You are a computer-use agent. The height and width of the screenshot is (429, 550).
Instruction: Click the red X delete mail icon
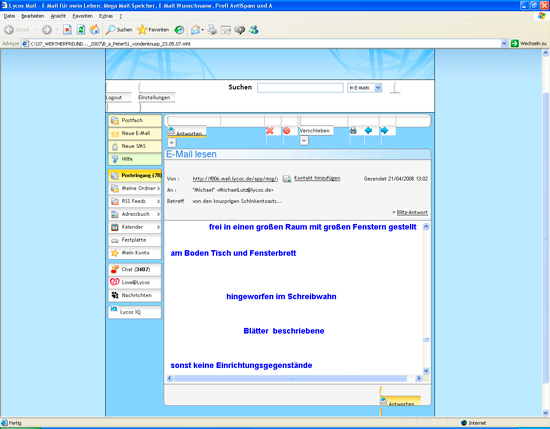click(270, 131)
